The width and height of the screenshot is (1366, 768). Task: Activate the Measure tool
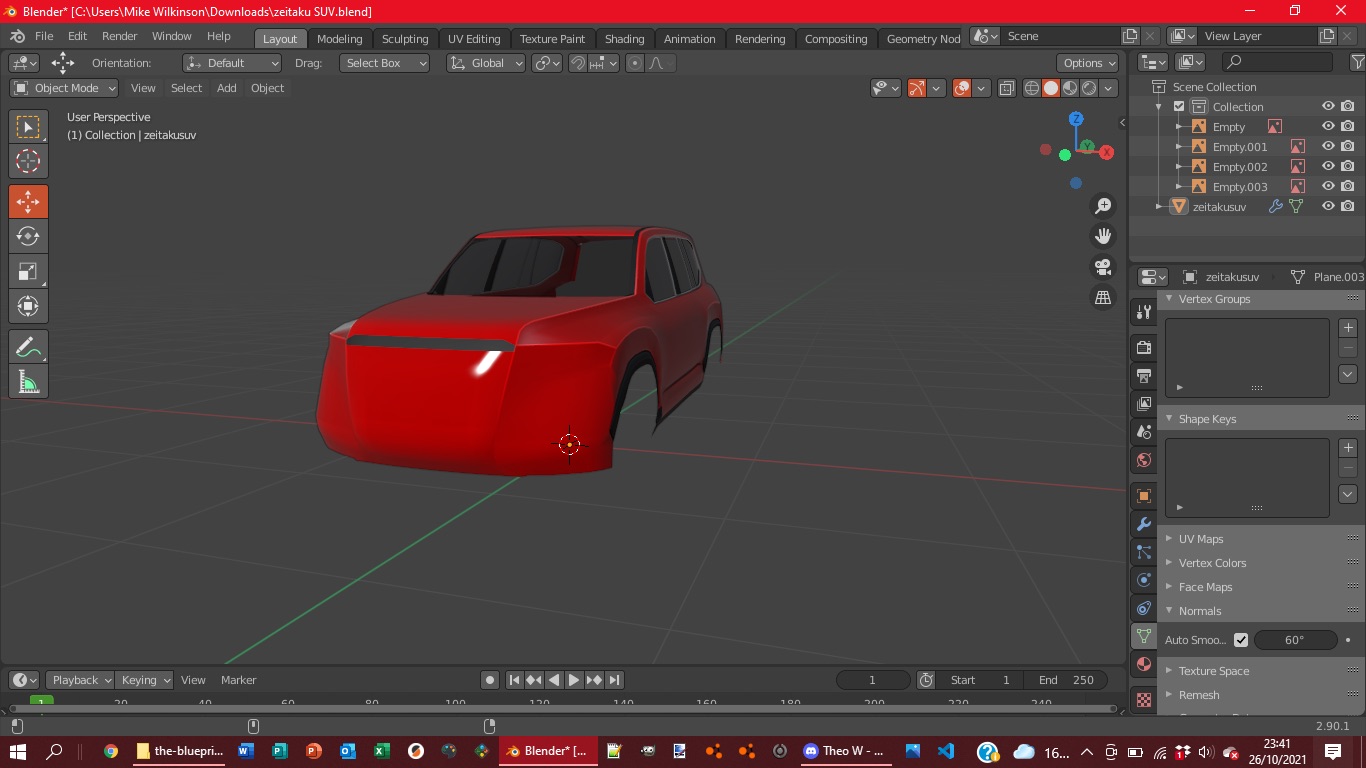[28, 381]
